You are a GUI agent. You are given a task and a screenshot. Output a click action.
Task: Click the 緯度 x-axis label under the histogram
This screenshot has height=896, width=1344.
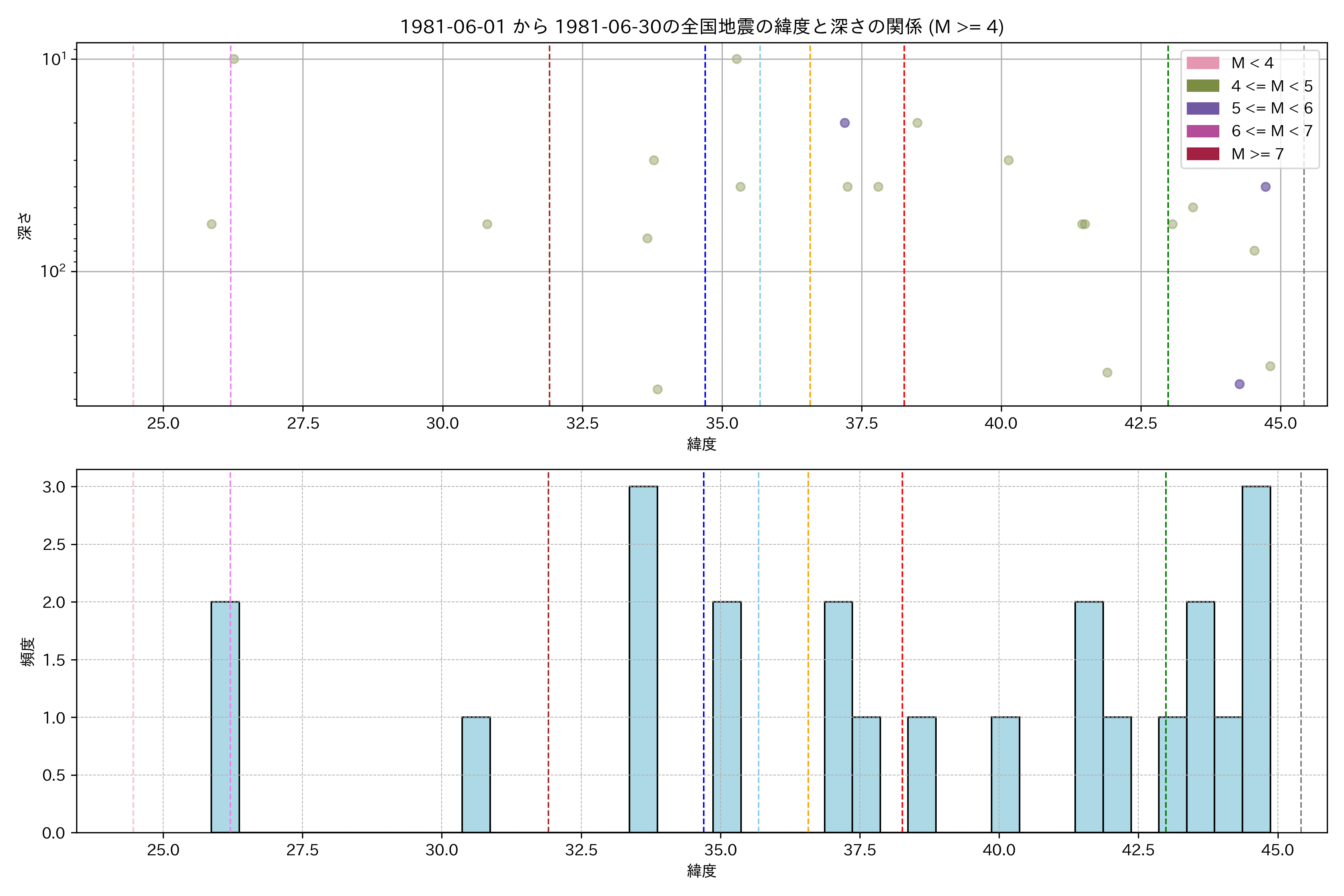(701, 871)
